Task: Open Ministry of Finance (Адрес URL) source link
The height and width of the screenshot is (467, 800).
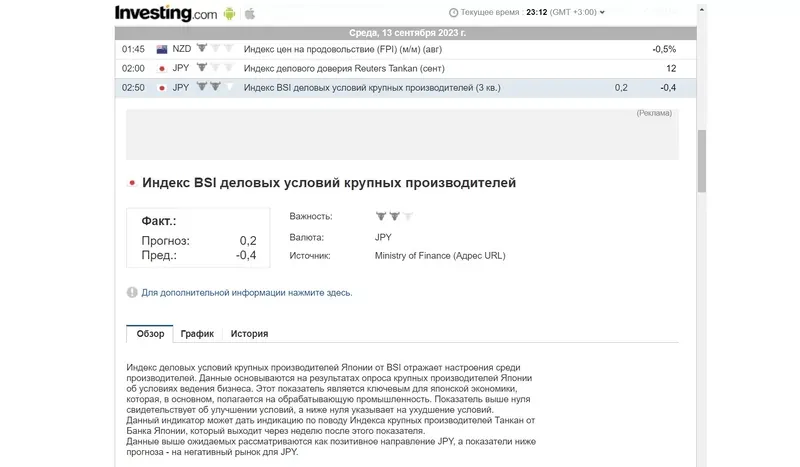Action: tap(440, 256)
